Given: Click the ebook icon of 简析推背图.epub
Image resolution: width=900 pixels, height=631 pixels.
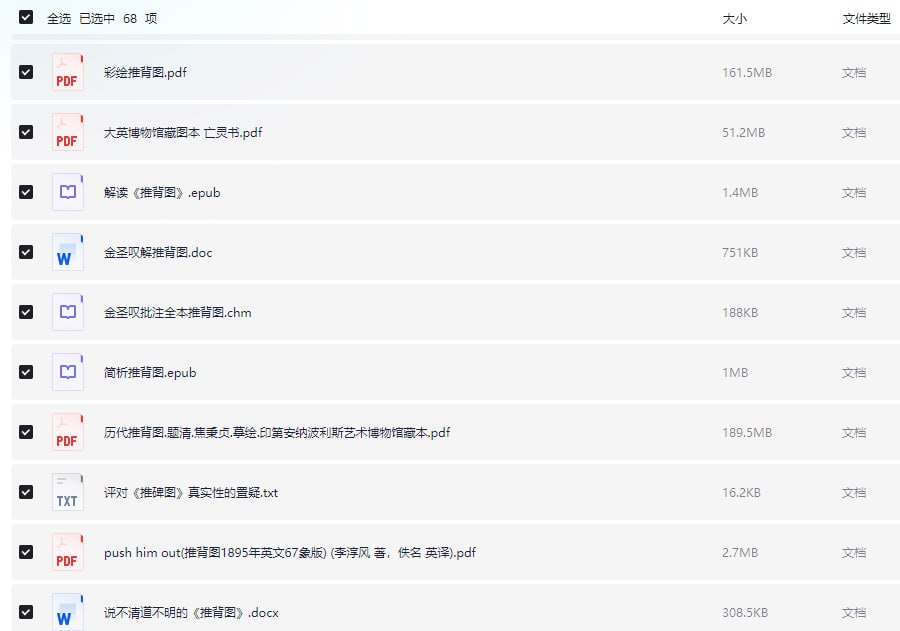Looking at the screenshot, I should 68,372.
